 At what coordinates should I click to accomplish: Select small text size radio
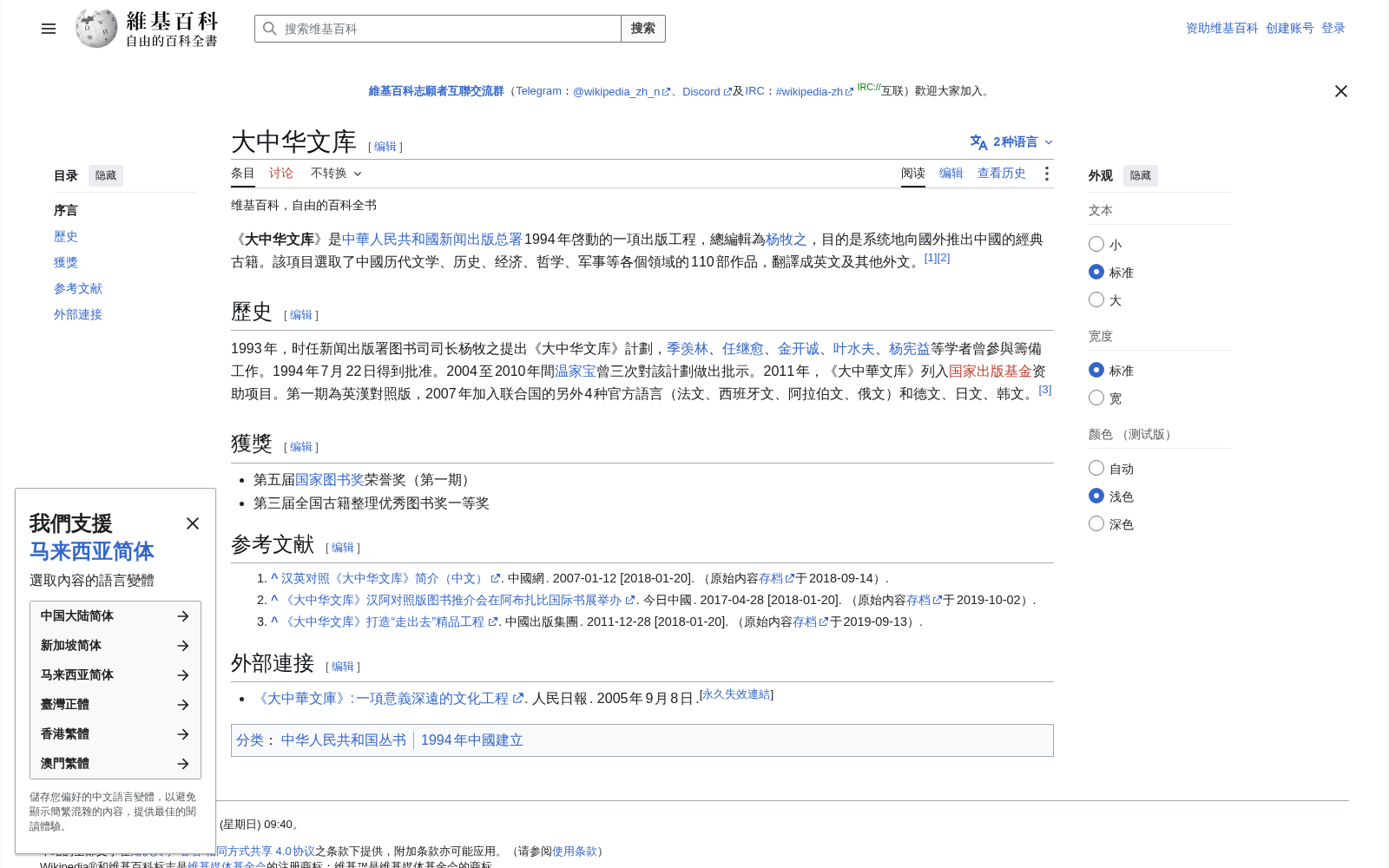[1096, 245]
